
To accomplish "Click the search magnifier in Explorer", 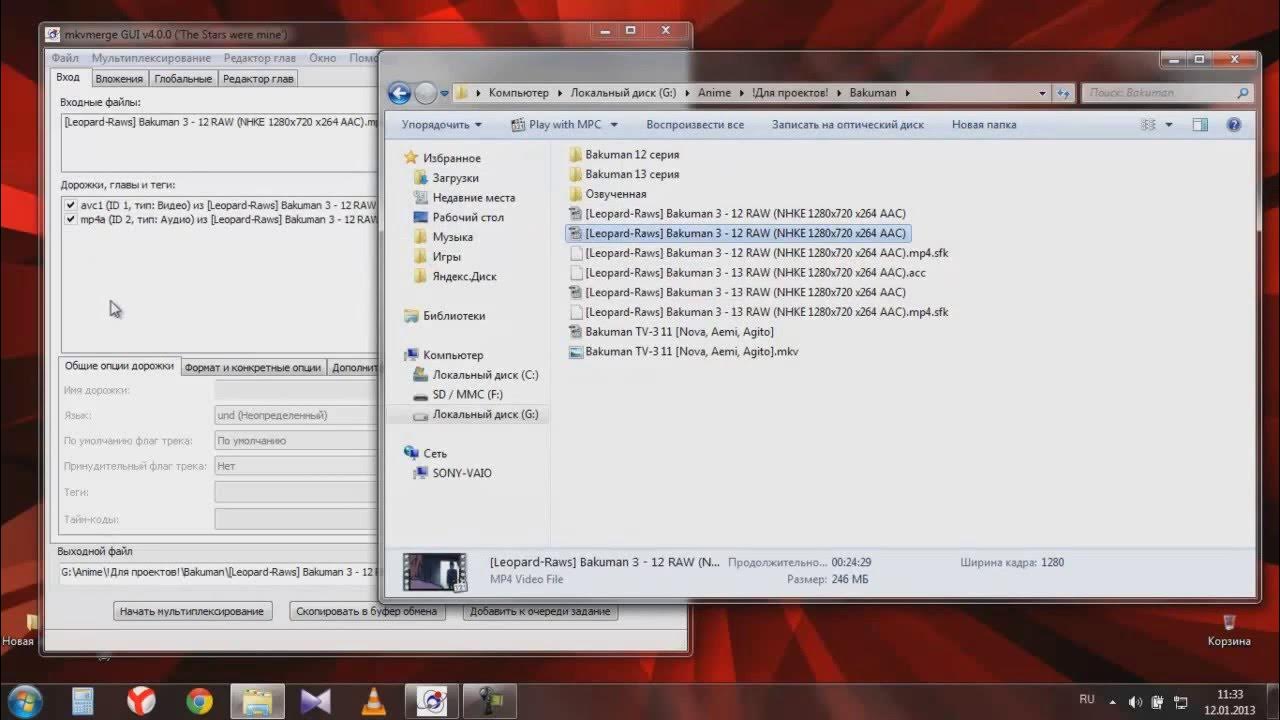I will 1243,93.
